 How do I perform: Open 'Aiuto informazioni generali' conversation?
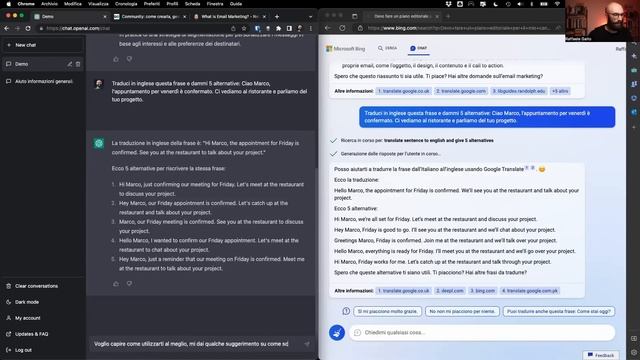[43, 81]
